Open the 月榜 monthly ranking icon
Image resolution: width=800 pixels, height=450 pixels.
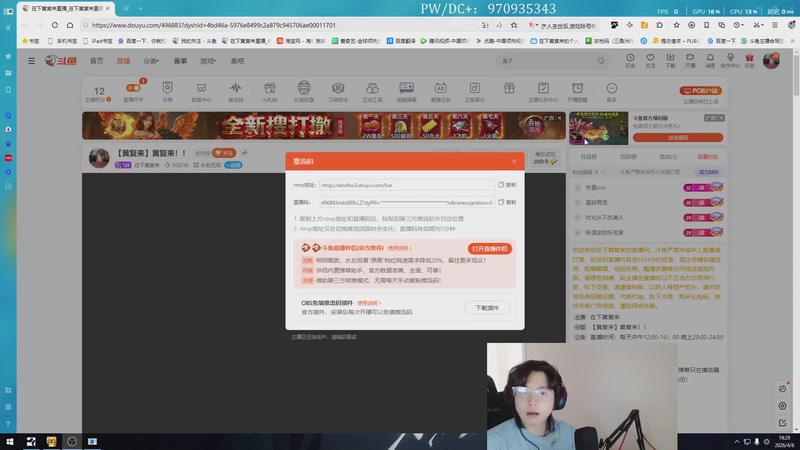pos(167,92)
